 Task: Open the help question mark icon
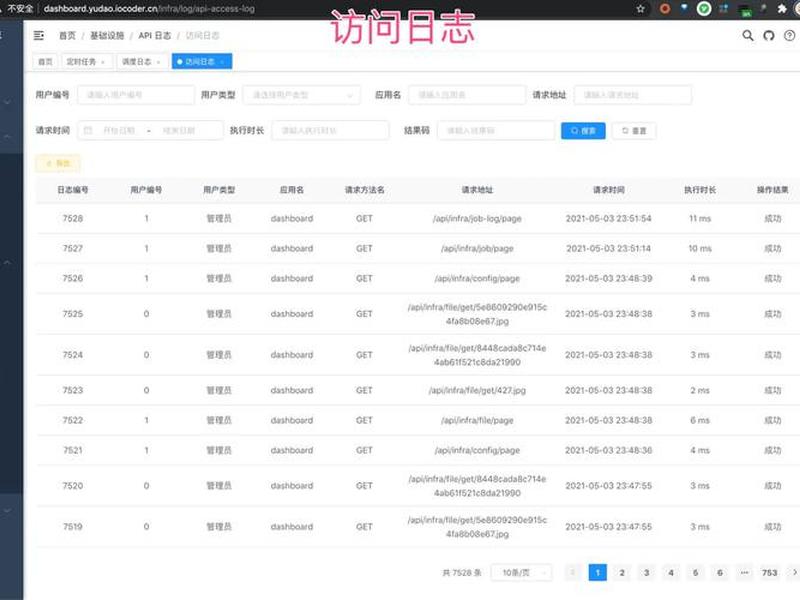click(x=789, y=35)
